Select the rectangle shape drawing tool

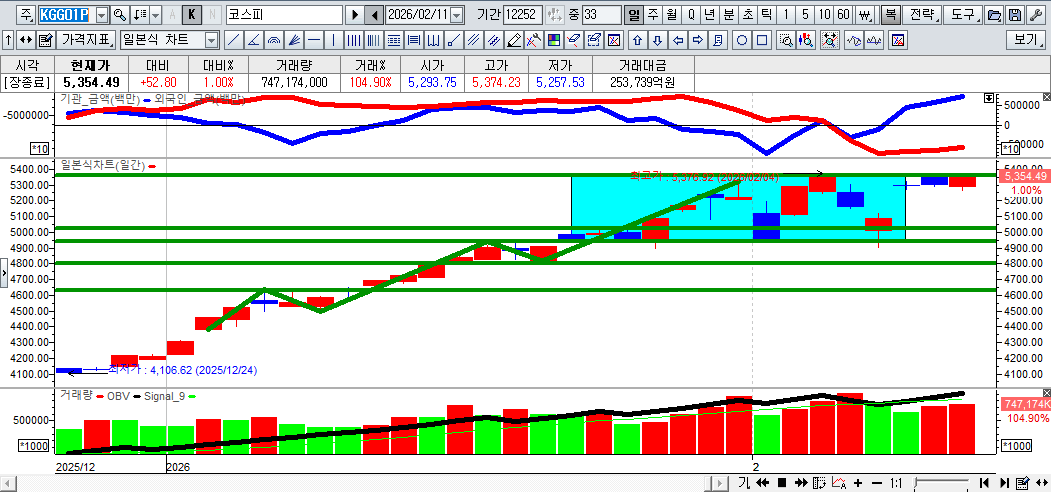(x=762, y=40)
